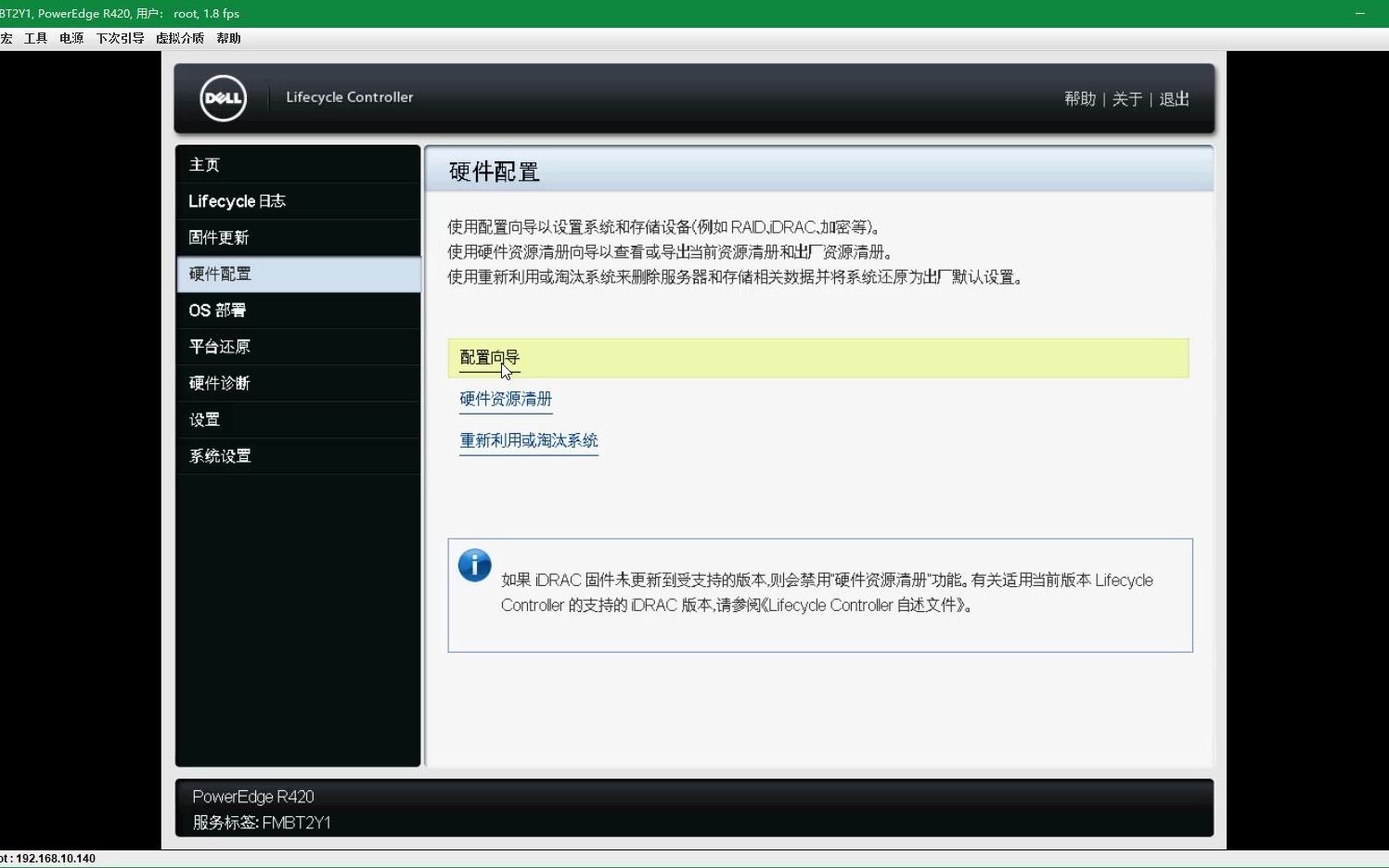Click 帮助 in the Lifecycle Controller header

(1080, 98)
